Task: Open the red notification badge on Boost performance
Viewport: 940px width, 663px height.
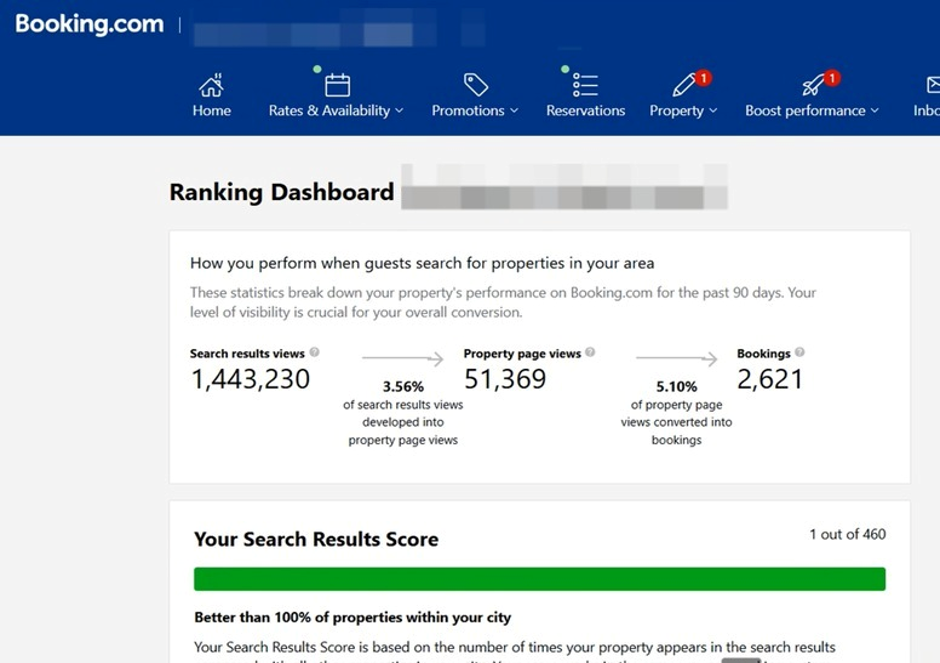Action: point(831,78)
